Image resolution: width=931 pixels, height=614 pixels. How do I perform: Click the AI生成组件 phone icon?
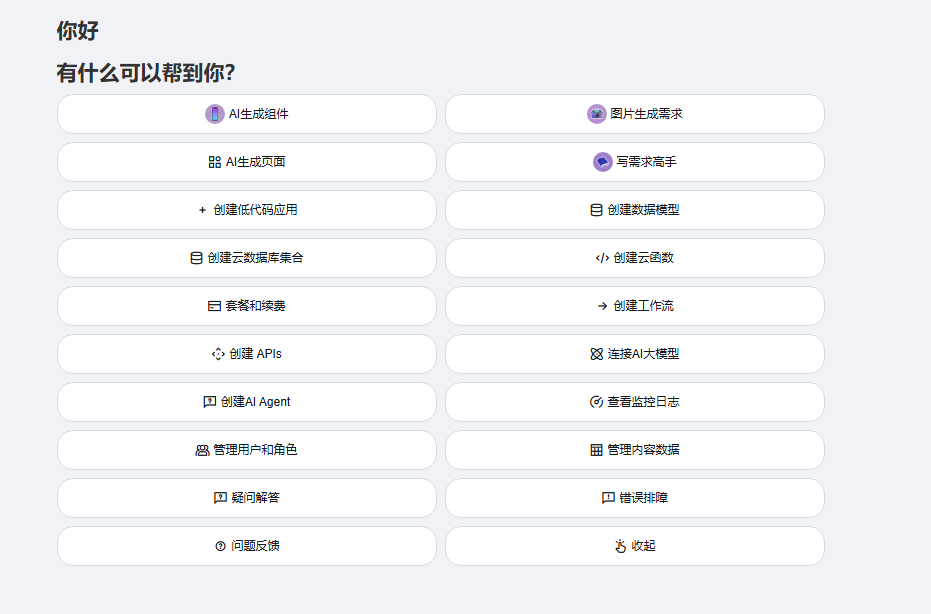click(214, 114)
